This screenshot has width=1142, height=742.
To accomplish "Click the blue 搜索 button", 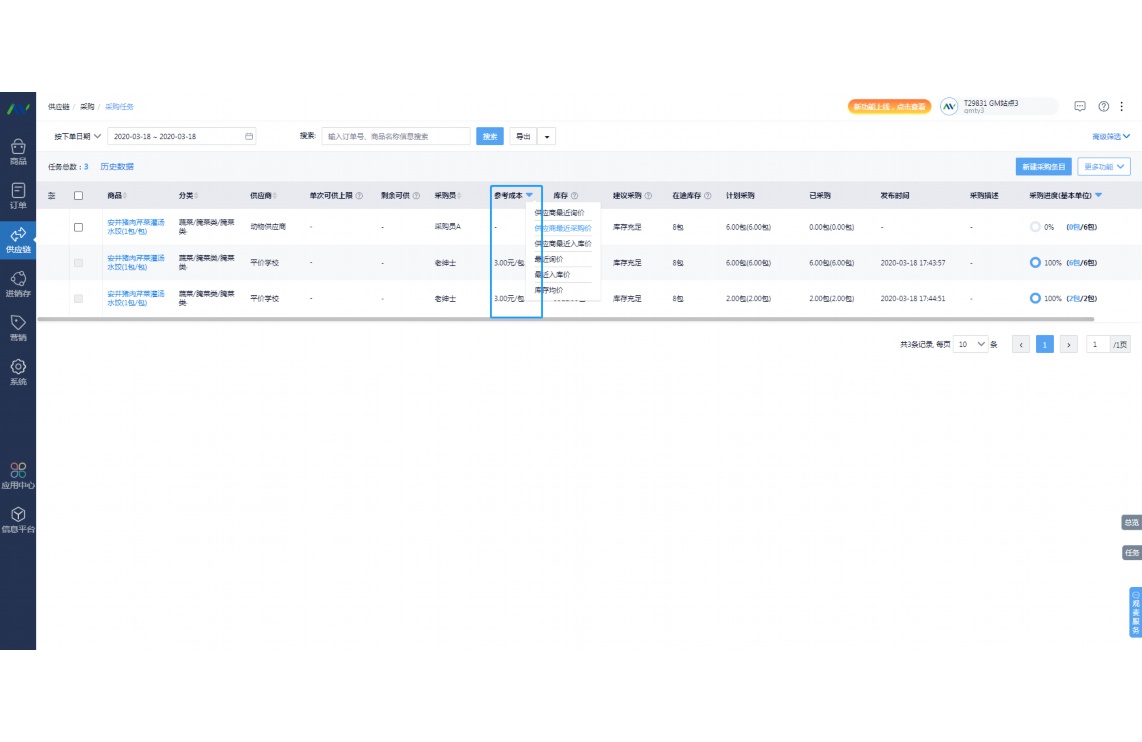I will point(490,136).
